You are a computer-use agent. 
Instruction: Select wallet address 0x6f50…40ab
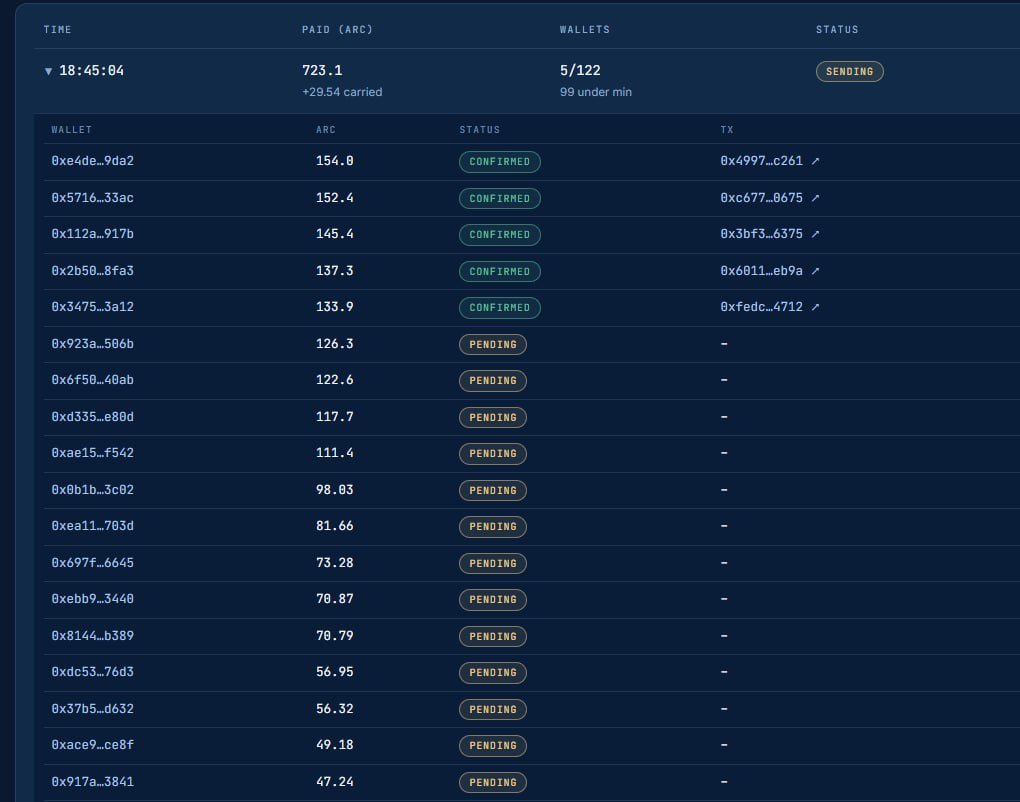click(92, 380)
